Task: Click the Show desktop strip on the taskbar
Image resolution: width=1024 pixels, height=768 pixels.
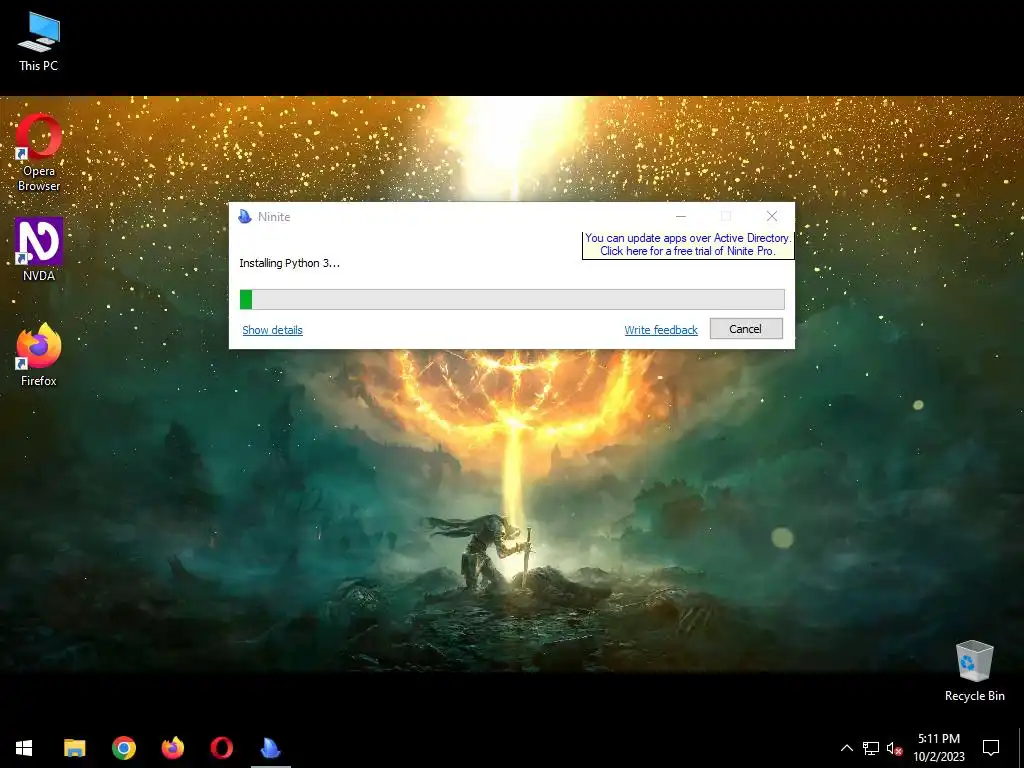Action: pos(1021,748)
